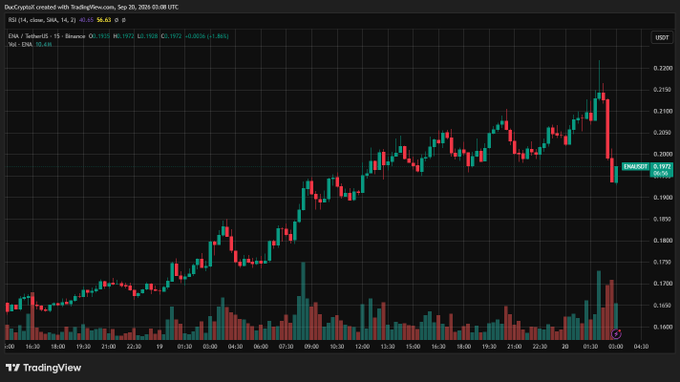Click the 03:00 time axis label
Screen dimensions: 680x382
(616, 347)
